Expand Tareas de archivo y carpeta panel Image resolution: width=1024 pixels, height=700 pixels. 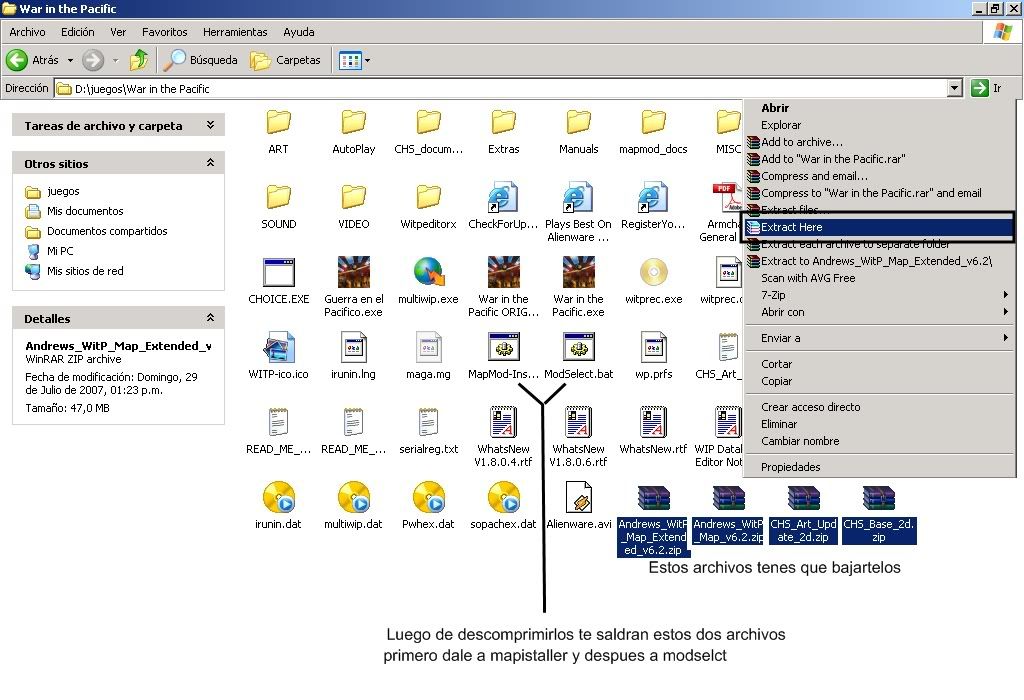pyautogui.click(x=210, y=125)
